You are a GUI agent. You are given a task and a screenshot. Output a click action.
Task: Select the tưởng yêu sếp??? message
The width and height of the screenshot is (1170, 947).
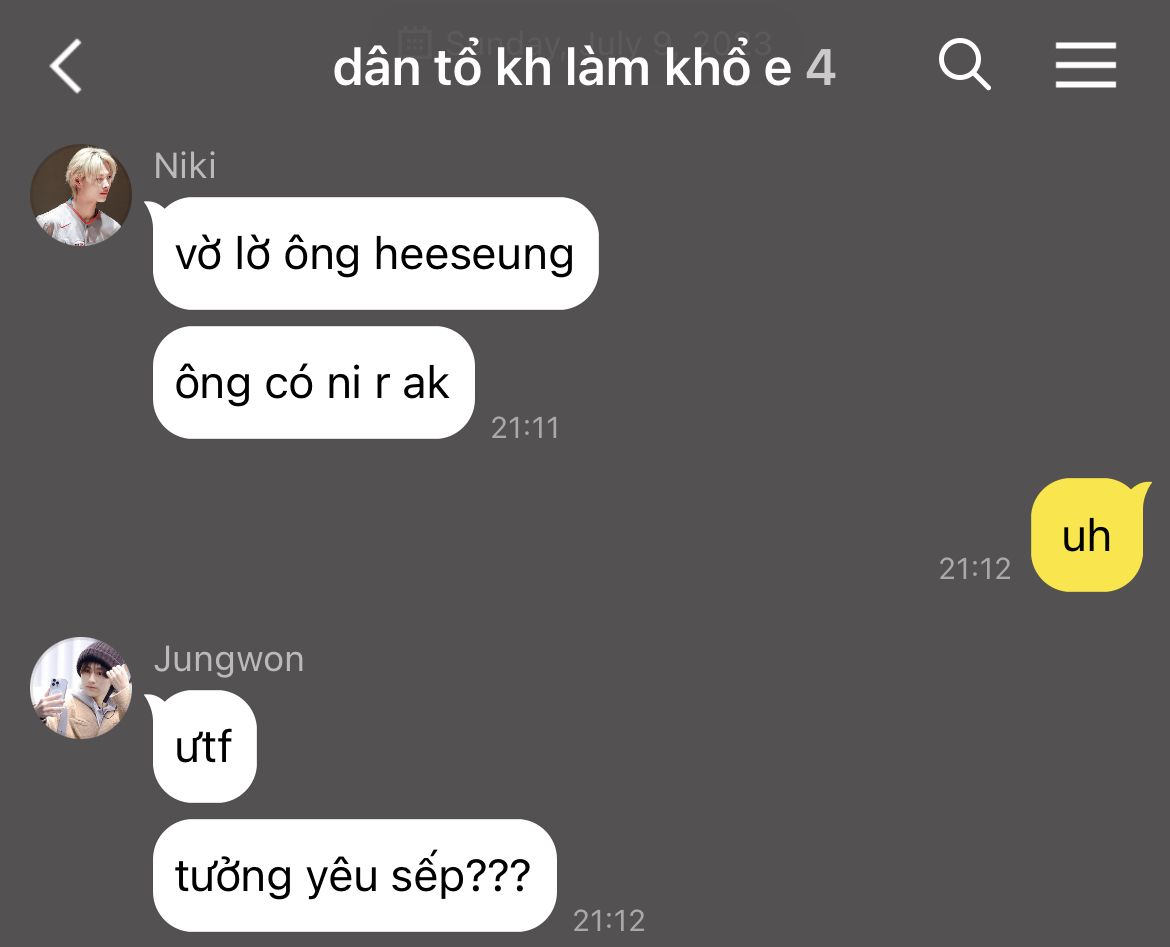click(354, 876)
